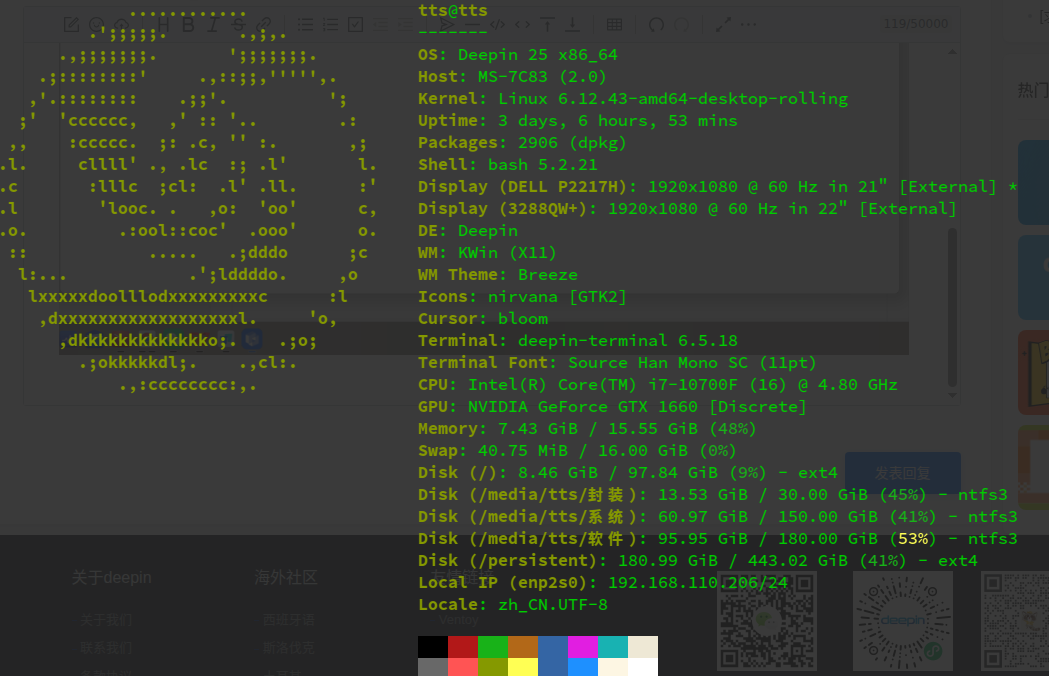Click the heading (H) icon in the editor toolbar
Screen dimensions: 1049x676
click(163, 25)
